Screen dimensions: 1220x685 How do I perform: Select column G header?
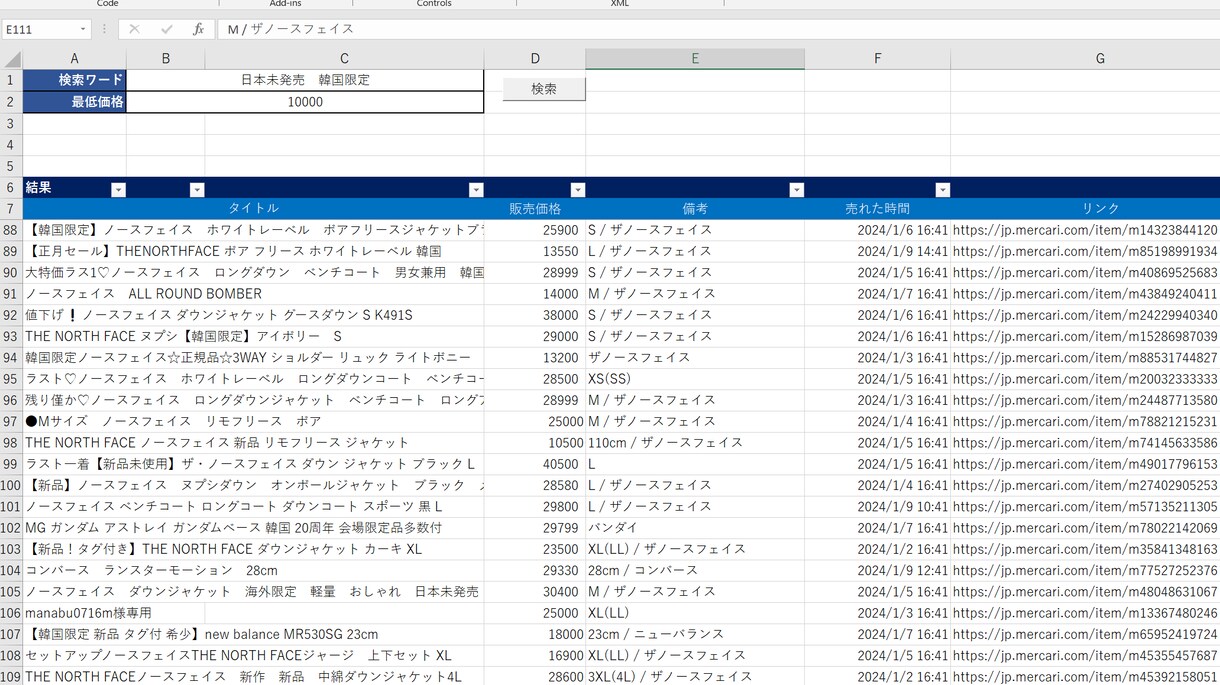point(1085,59)
